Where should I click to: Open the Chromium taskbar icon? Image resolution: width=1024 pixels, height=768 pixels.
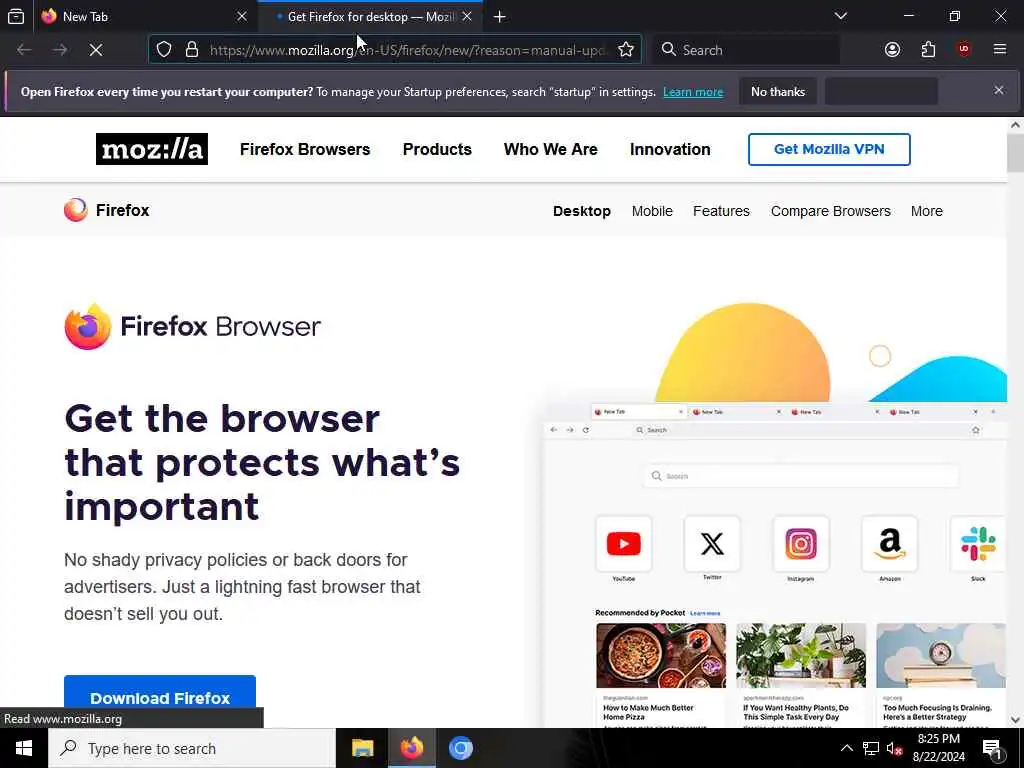[x=460, y=748]
